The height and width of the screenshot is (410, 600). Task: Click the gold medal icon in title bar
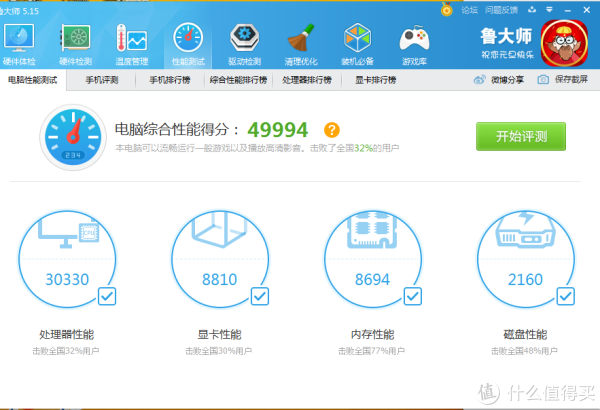click(447, 10)
